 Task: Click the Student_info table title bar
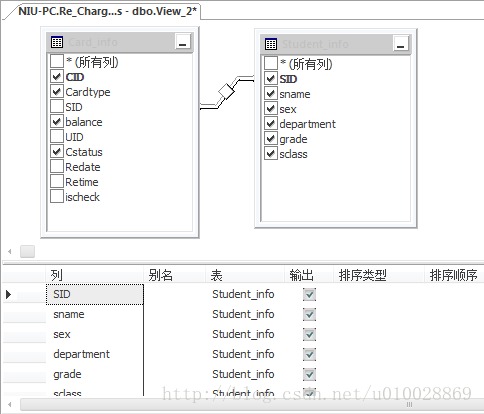tap(335, 44)
